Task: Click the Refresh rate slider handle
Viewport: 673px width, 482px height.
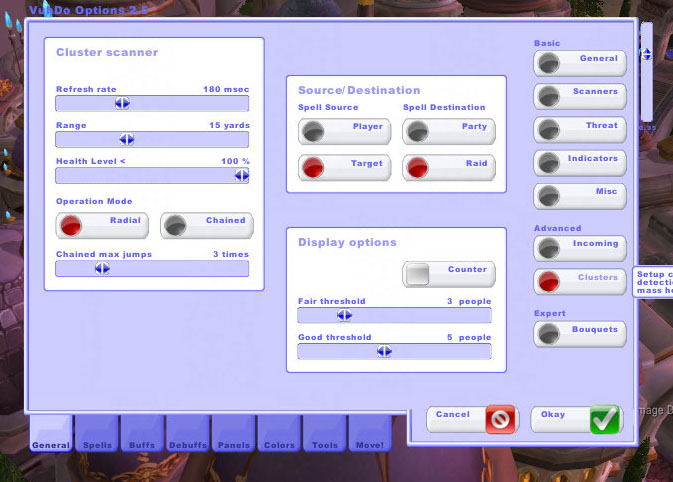Action: (x=122, y=103)
